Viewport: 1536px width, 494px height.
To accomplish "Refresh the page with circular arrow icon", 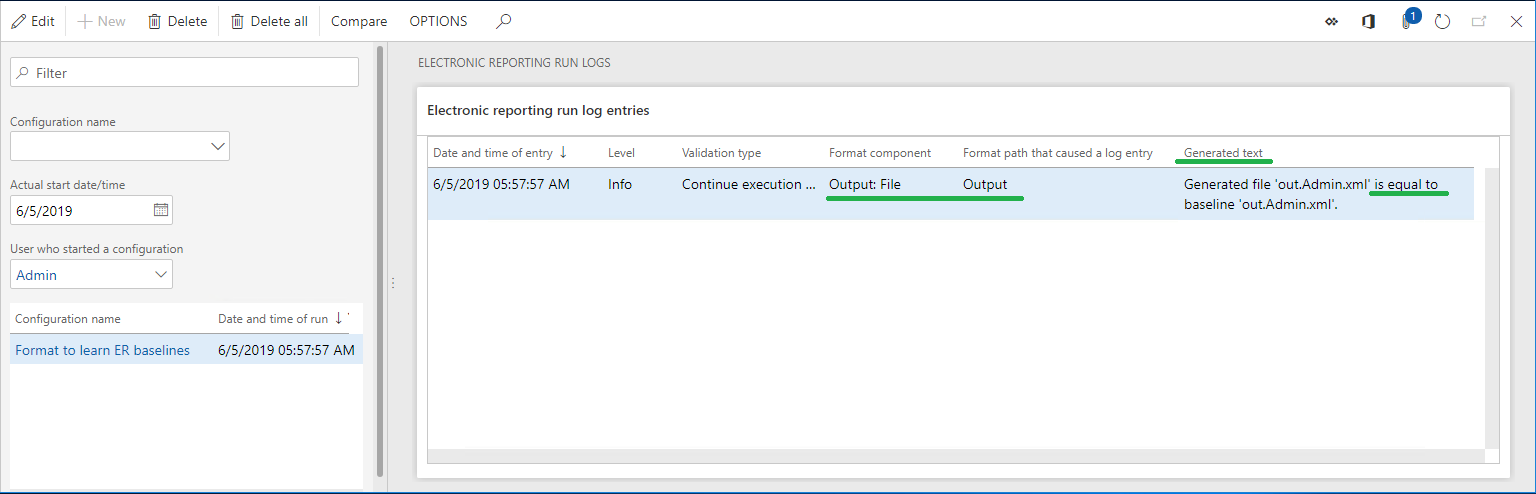I will 1442,21.
